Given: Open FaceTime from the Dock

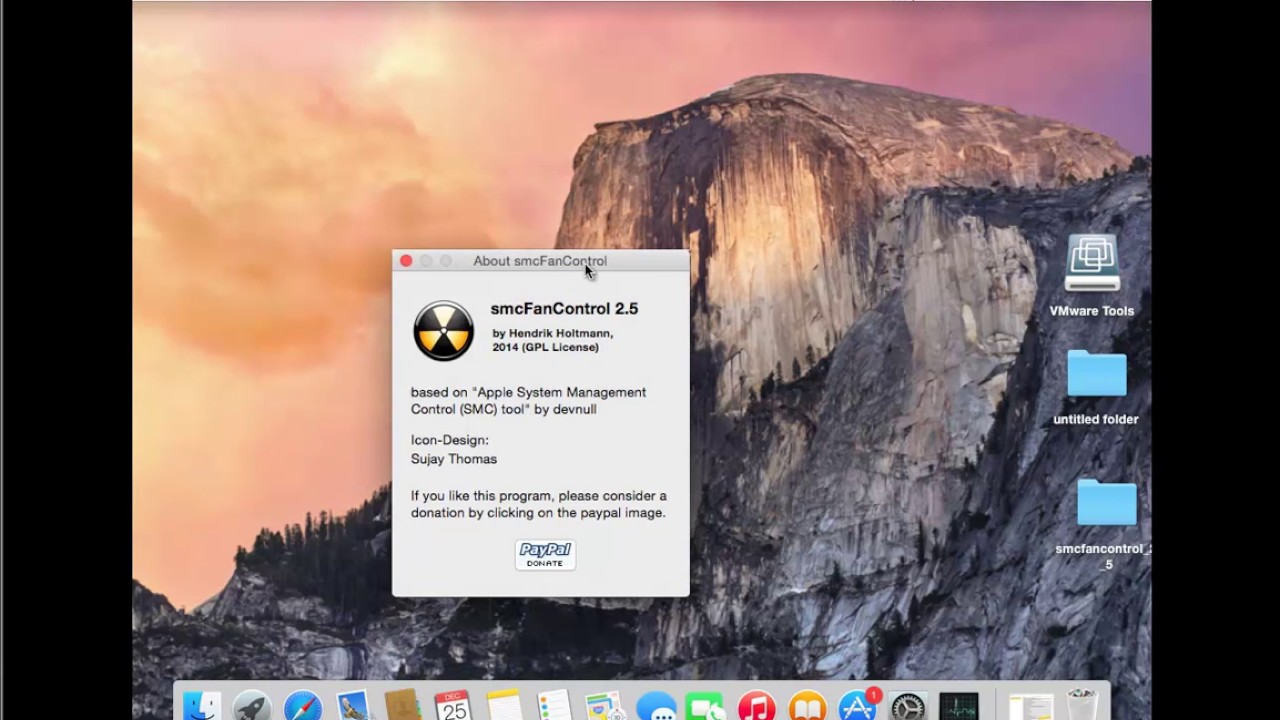Looking at the screenshot, I should (x=706, y=705).
